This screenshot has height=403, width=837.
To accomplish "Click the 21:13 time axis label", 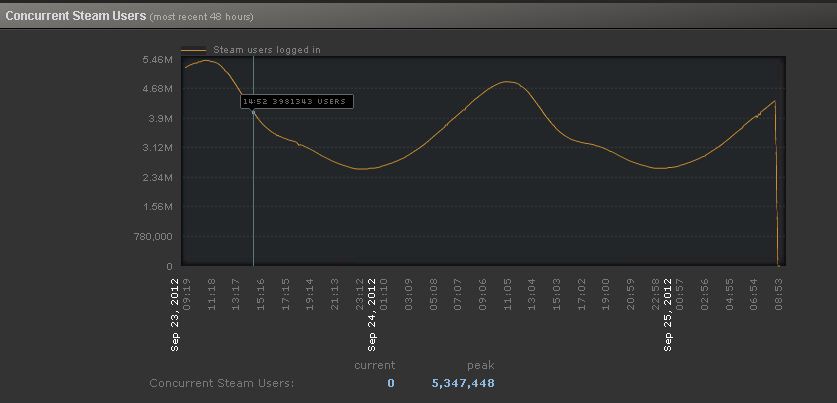I will [x=335, y=294].
